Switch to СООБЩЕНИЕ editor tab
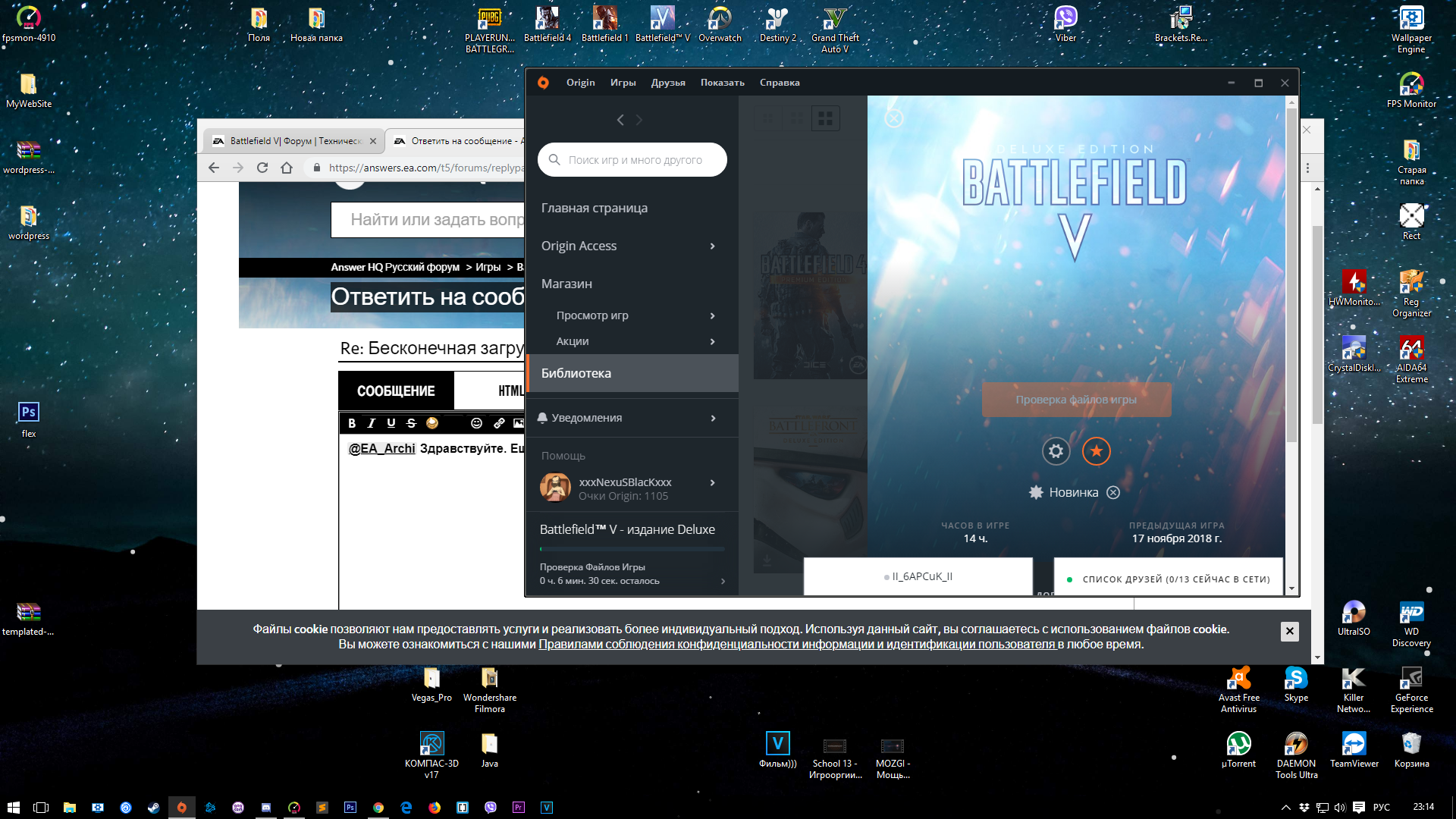The image size is (1456, 819). tap(396, 391)
